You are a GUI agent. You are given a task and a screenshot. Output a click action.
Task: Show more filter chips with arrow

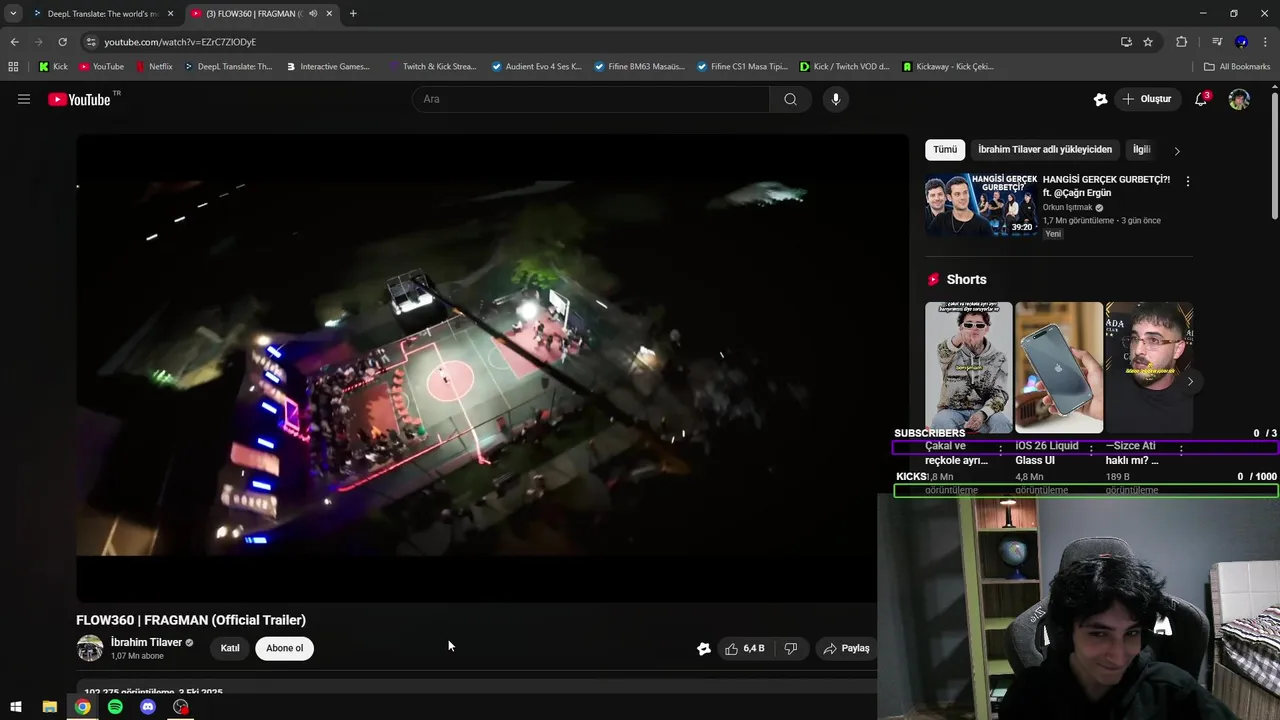[1177, 151]
